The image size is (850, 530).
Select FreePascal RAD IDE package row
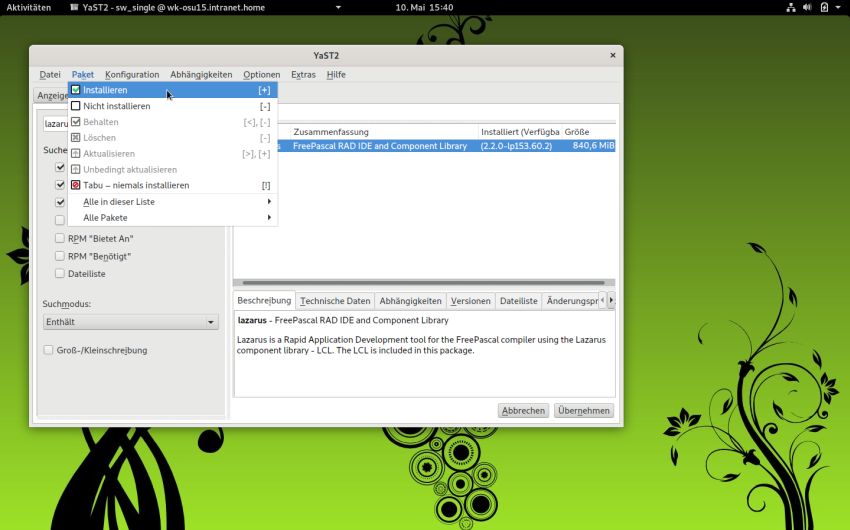446,146
